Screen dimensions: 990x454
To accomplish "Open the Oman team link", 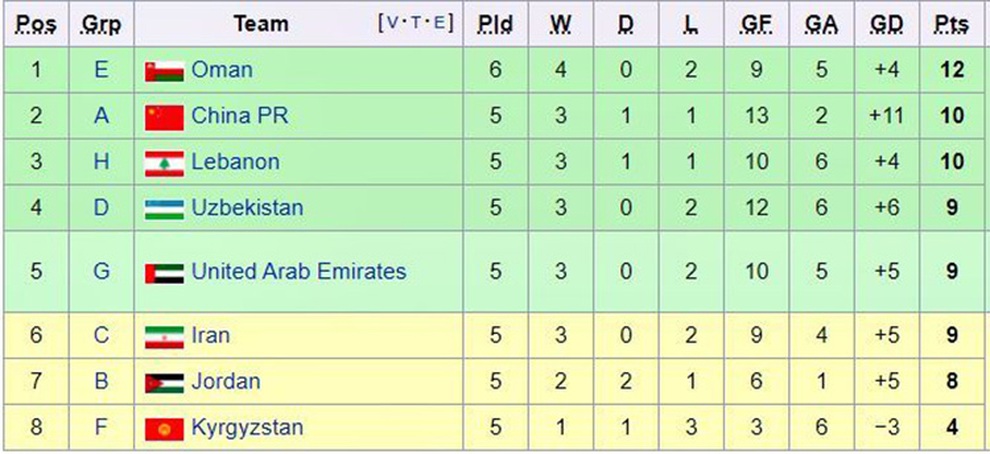I will click(221, 70).
